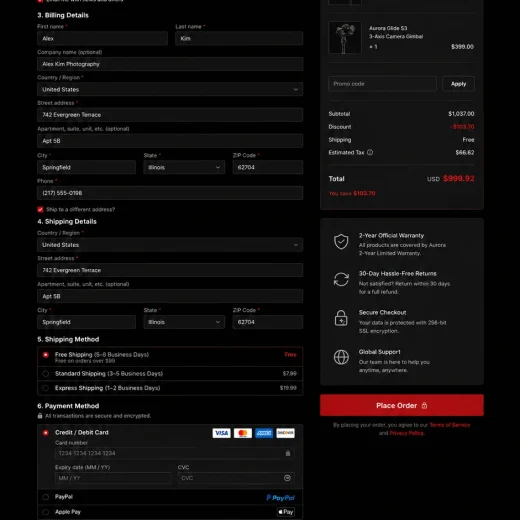The height and width of the screenshot is (520, 520).
Task: Open shipping Country / Region dropdown
Action: (170, 245)
